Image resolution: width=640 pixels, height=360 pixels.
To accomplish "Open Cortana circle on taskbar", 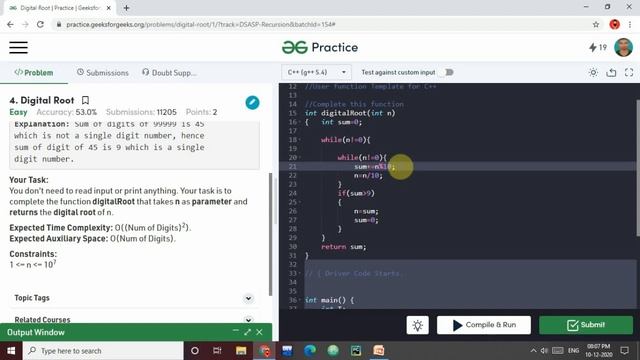I will (x=195, y=351).
